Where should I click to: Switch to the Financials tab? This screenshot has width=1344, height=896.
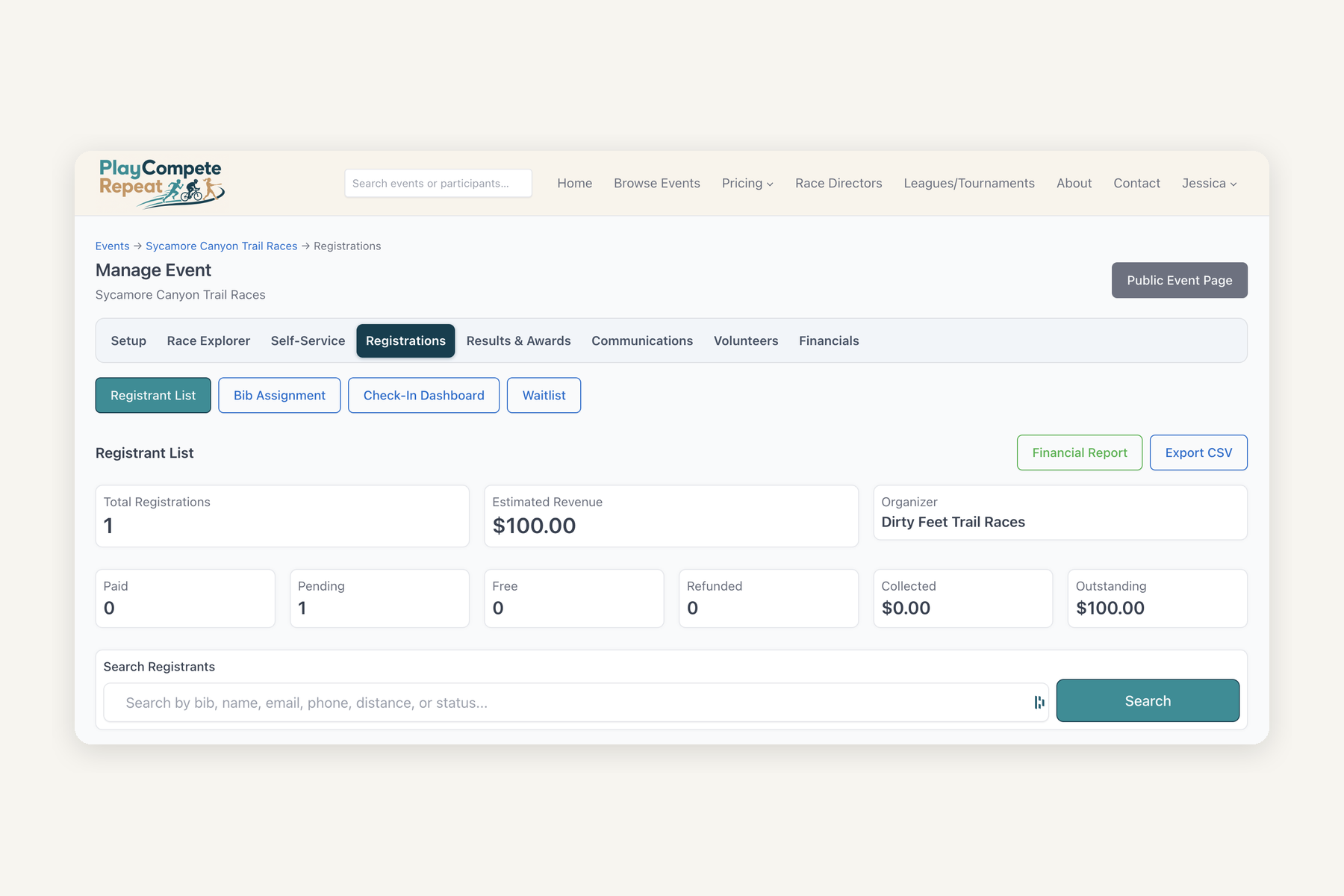point(829,340)
